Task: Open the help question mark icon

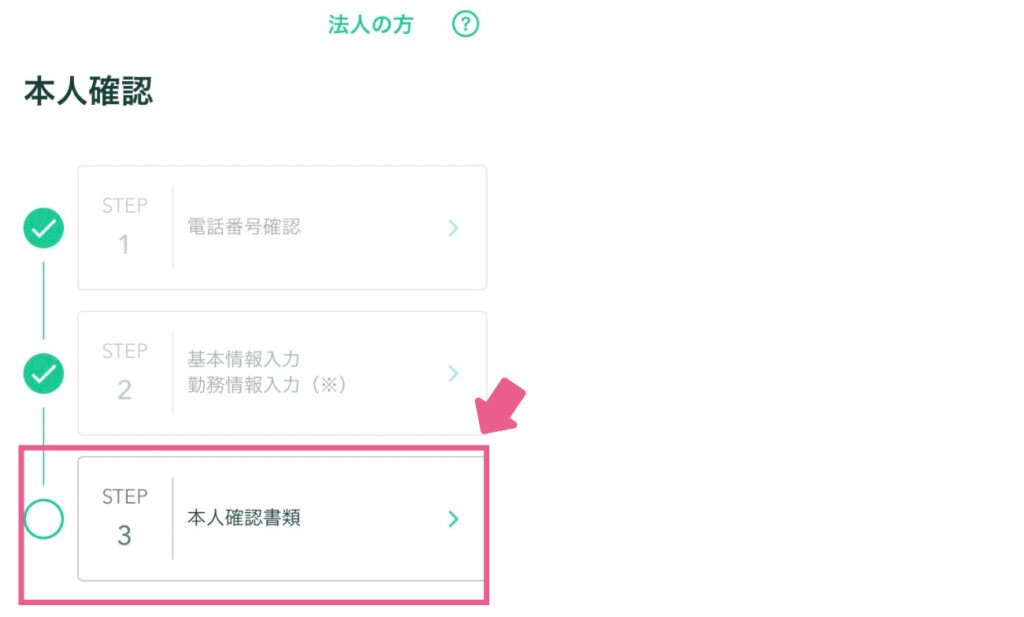Action: [x=466, y=24]
